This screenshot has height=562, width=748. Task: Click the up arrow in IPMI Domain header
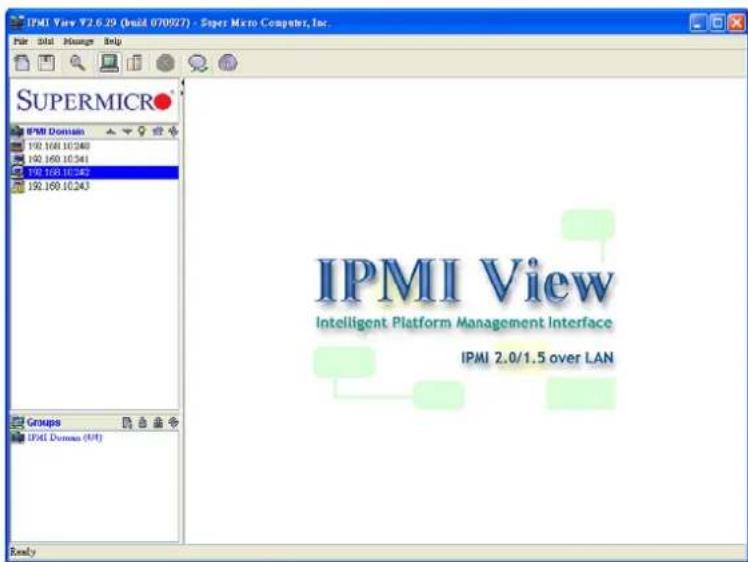[x=111, y=131]
